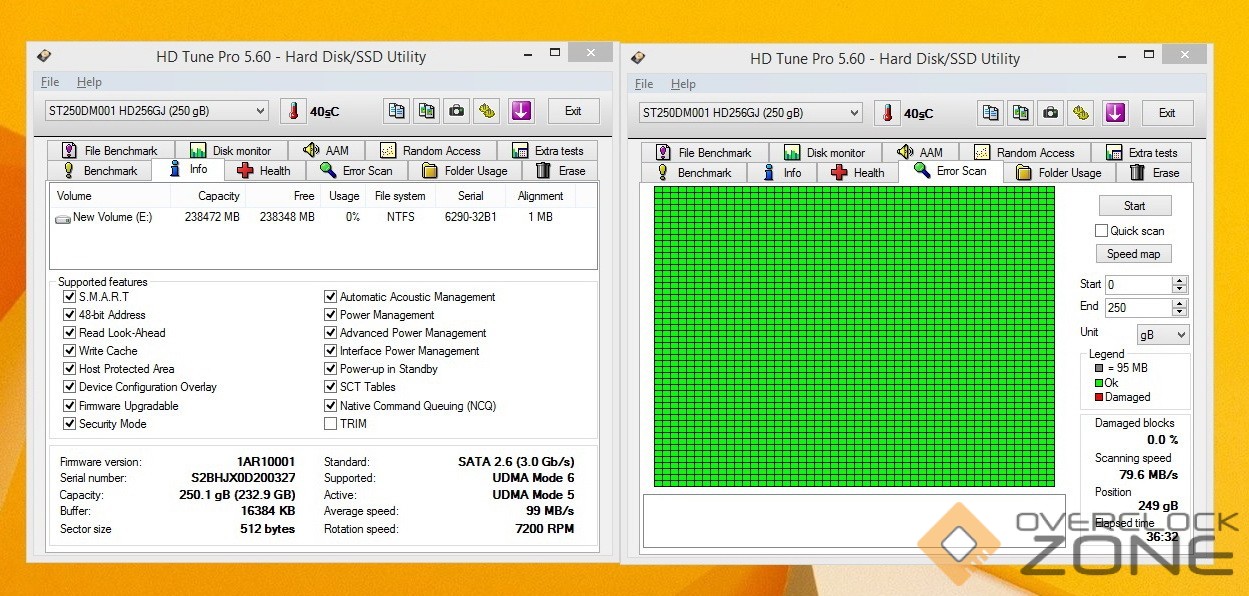Image resolution: width=1249 pixels, height=596 pixels.
Task: Click the camera screenshot icon in right window
Action: tap(1050, 113)
